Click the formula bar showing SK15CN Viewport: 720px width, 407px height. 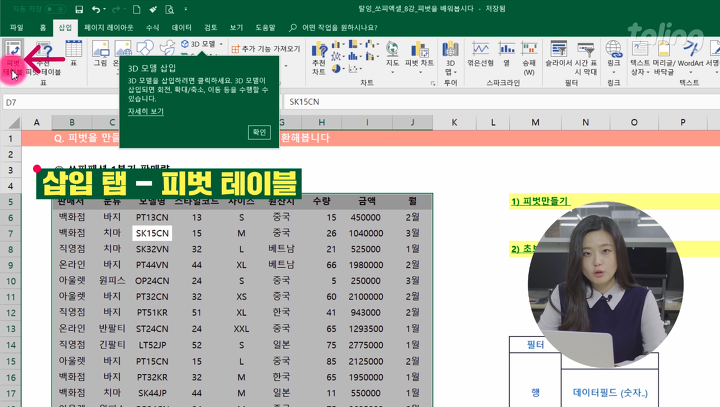tap(501, 102)
